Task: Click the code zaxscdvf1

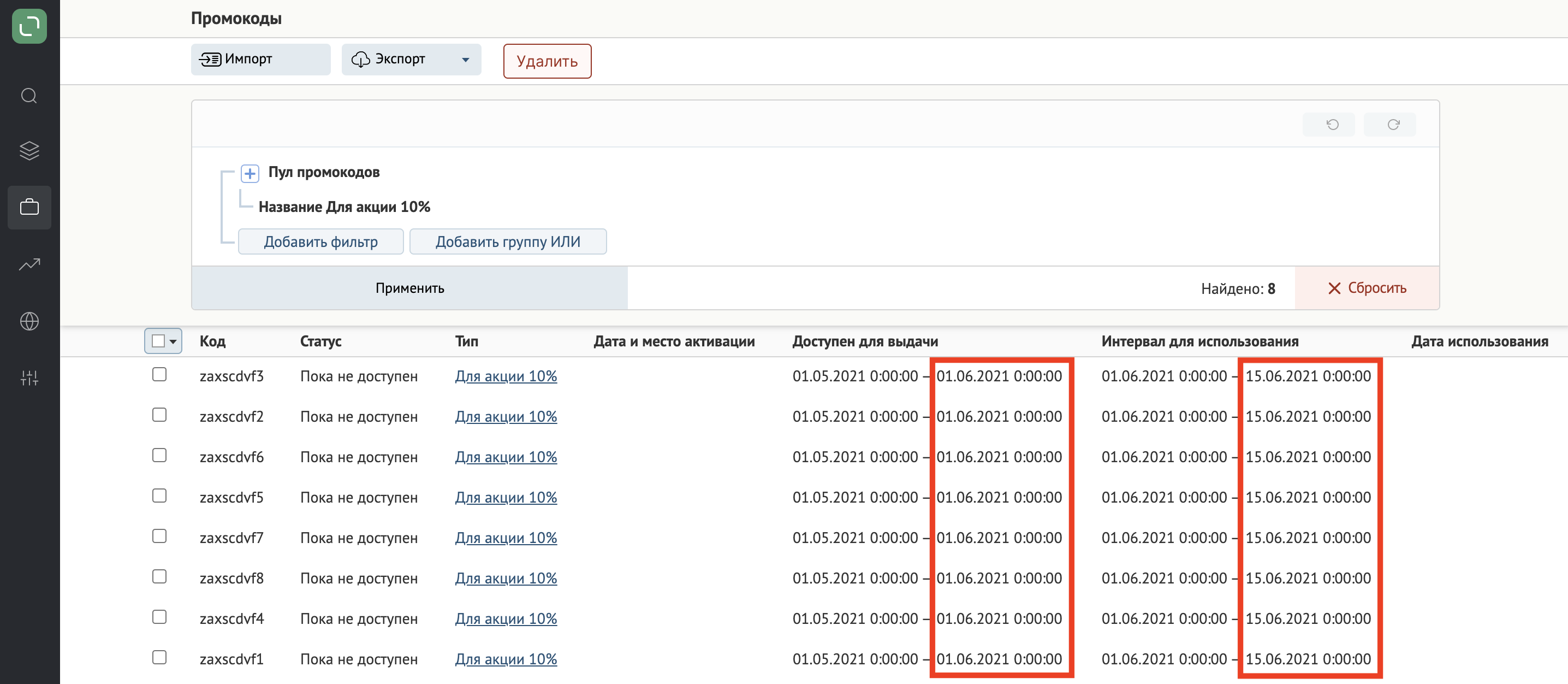Action: (x=231, y=659)
